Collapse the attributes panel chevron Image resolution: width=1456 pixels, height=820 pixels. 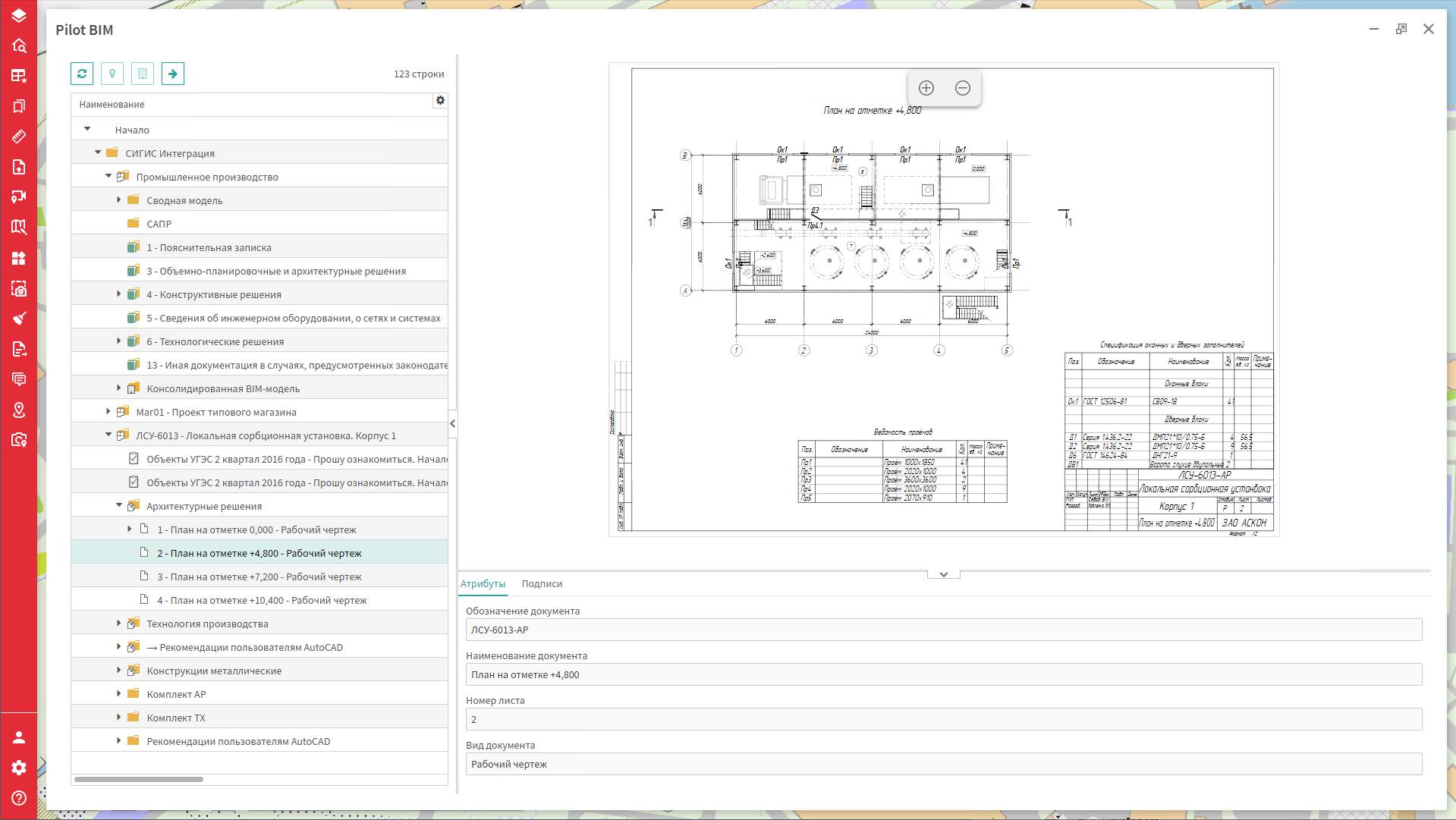943,574
